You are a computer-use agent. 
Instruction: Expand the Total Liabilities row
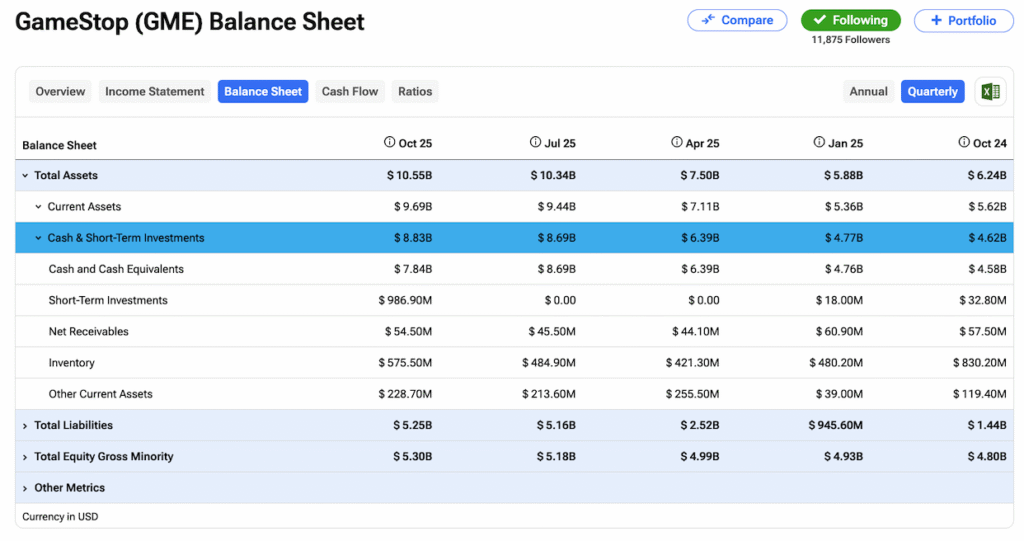[x=25, y=426]
